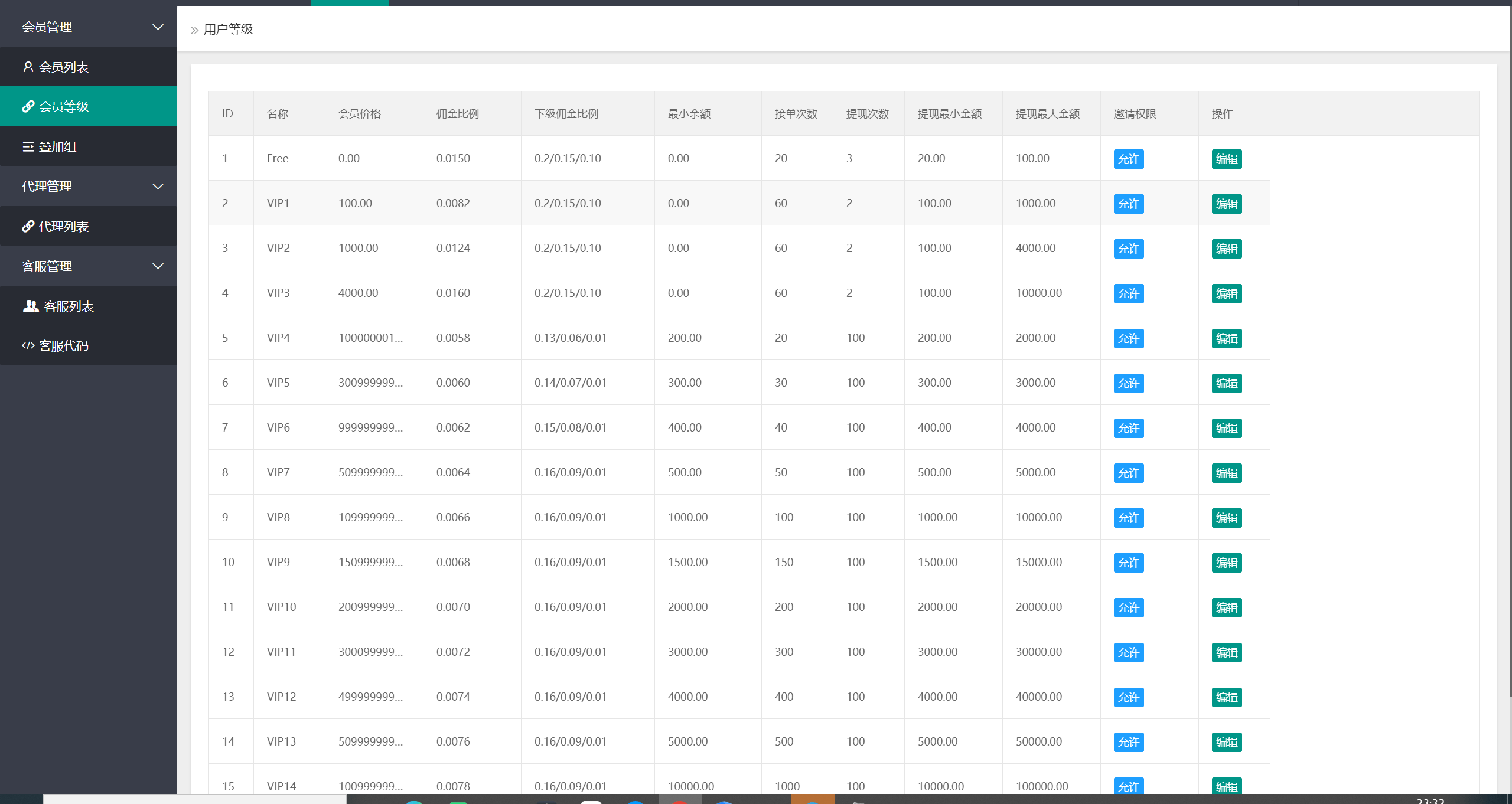Click the double-arrow icon before 用户等级

point(194,30)
